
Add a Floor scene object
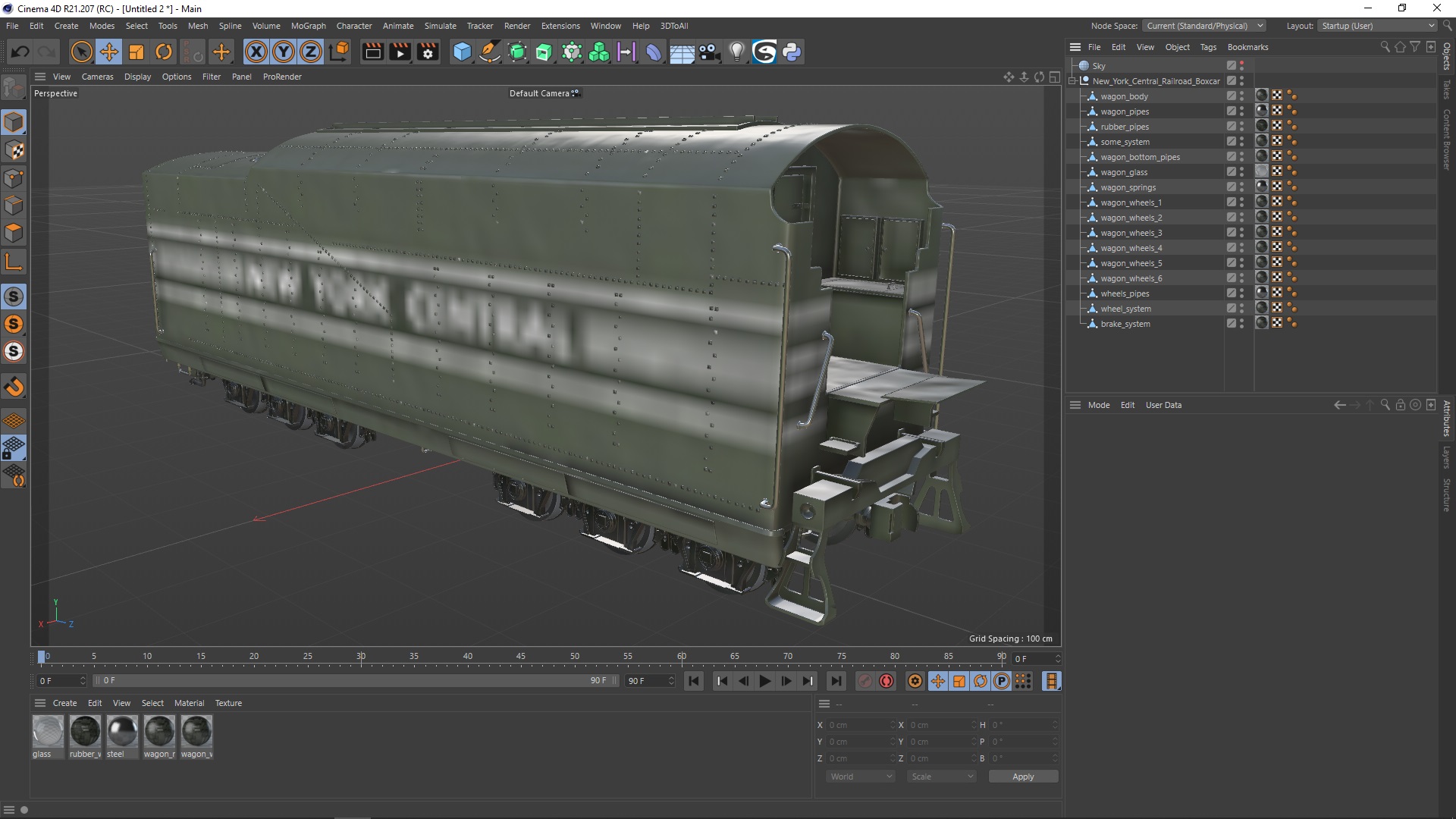click(681, 52)
